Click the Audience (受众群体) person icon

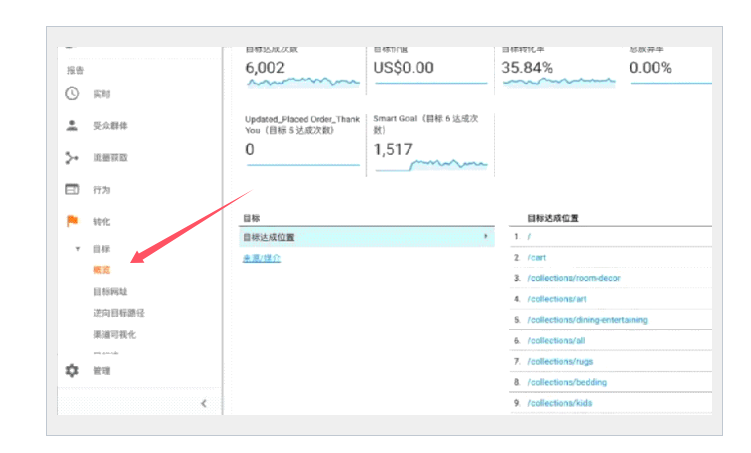pos(72,126)
